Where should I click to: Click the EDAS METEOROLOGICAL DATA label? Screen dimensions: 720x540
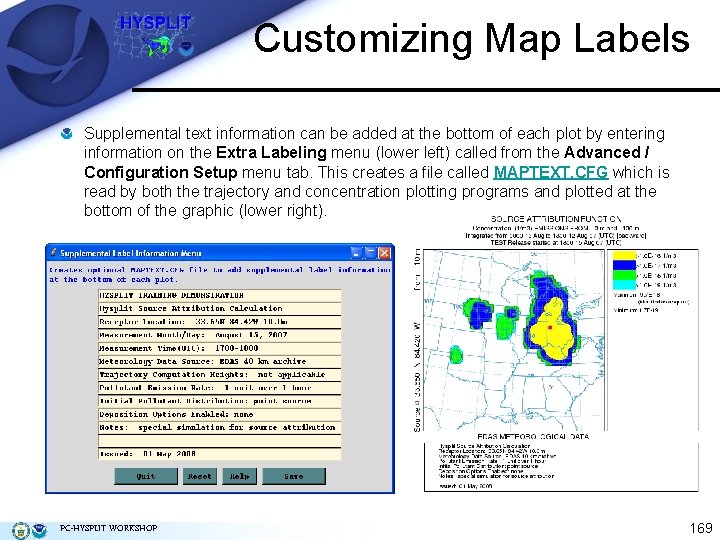[534, 437]
